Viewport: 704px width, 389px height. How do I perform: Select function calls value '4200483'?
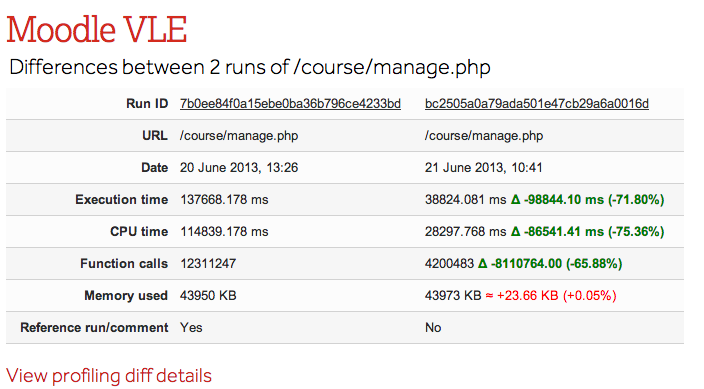coord(449,263)
